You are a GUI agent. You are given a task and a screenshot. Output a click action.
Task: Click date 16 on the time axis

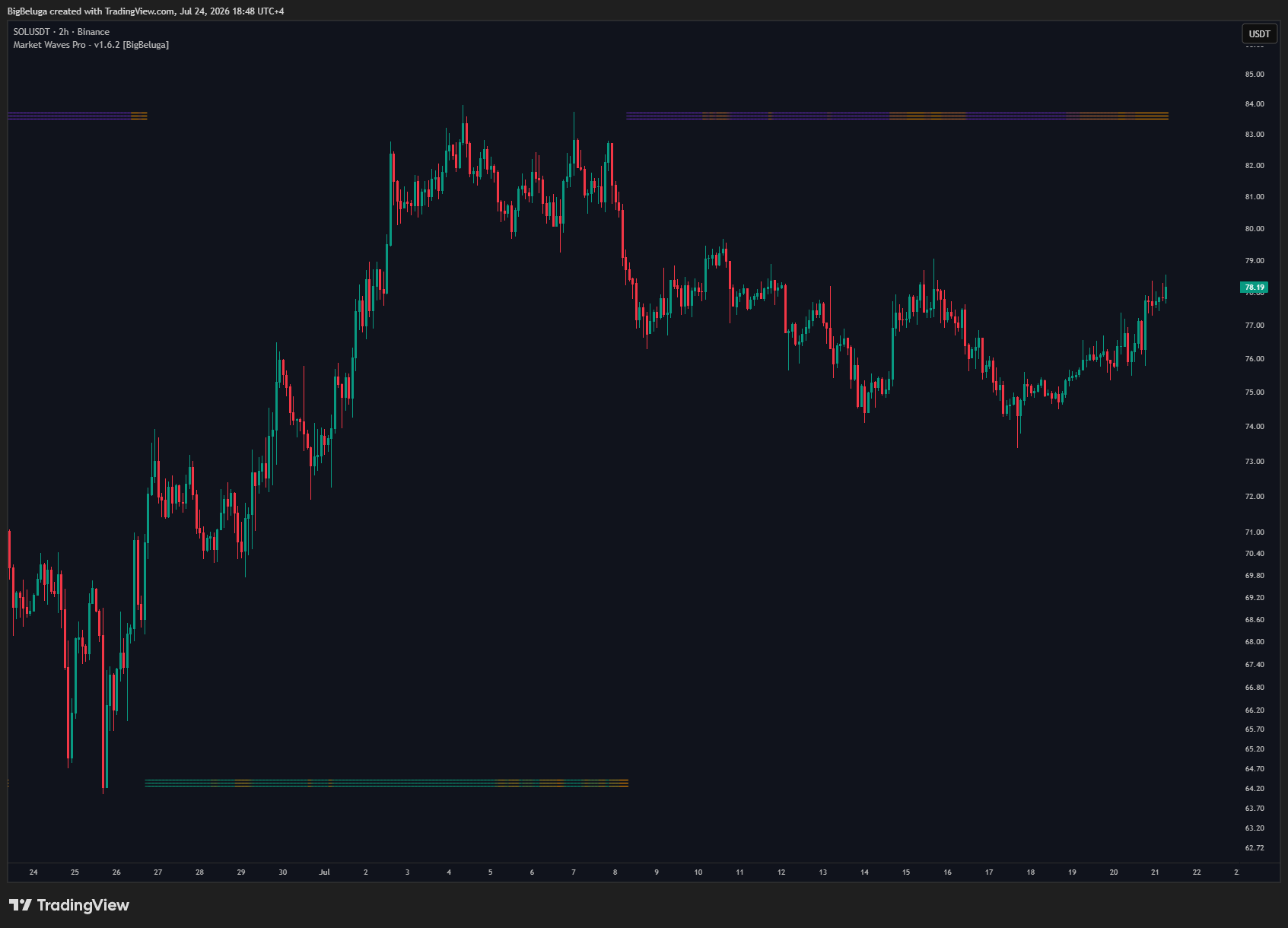click(x=947, y=872)
